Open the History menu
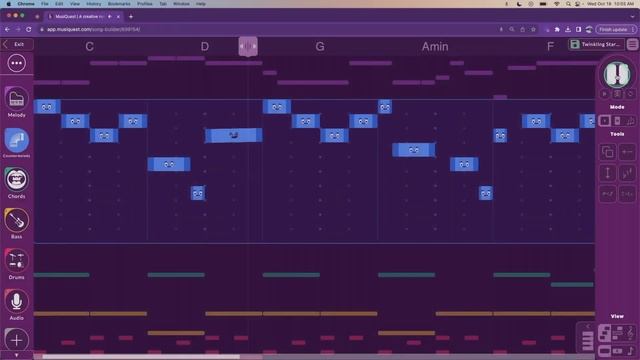The image size is (640, 360). tap(93, 4)
